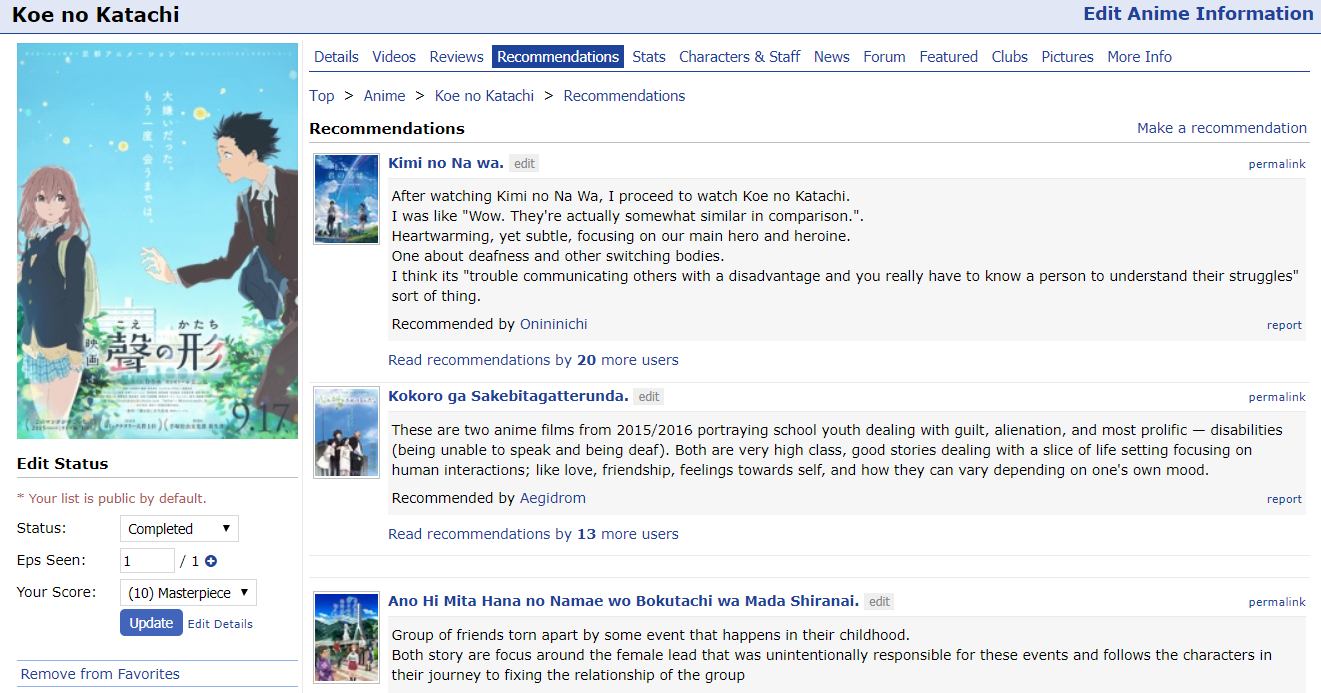Open the Your Score dropdown
This screenshot has height=693, width=1321.
point(188,593)
